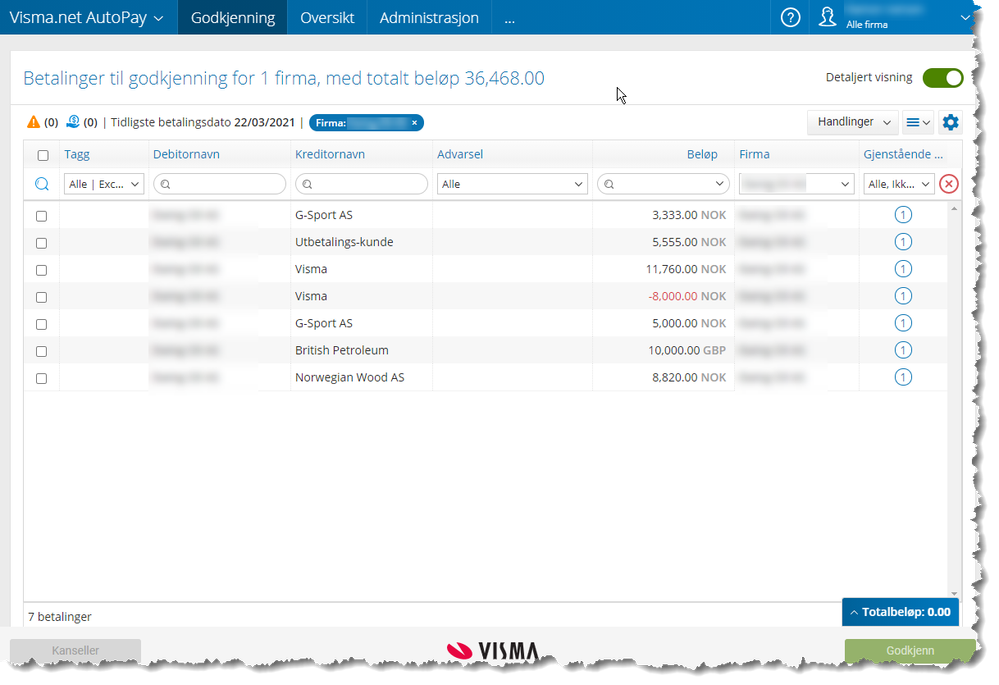Turn off Detaljert visning toggle
999x685 pixels.
pos(943,78)
